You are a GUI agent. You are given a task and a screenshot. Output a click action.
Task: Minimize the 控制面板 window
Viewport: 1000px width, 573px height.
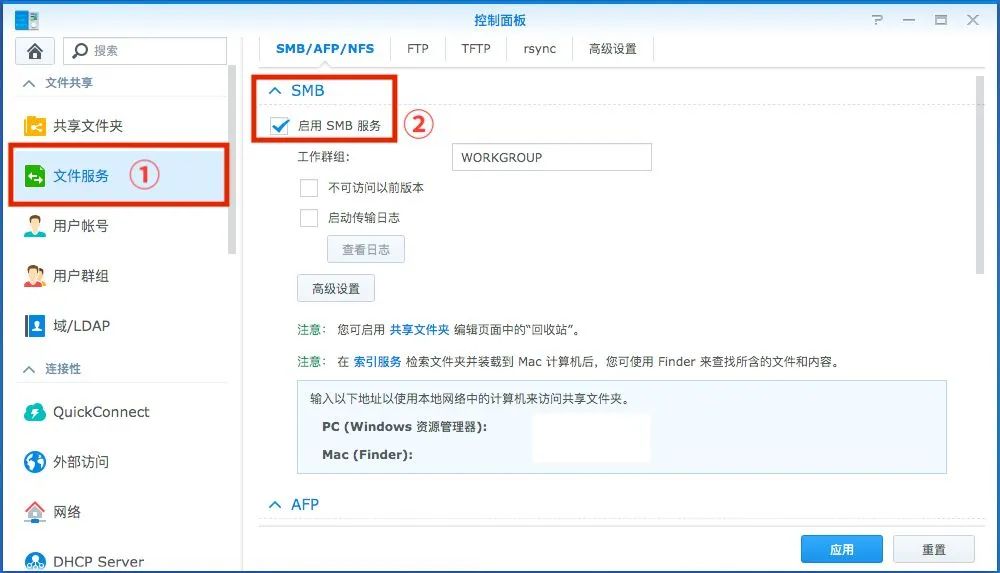click(909, 20)
